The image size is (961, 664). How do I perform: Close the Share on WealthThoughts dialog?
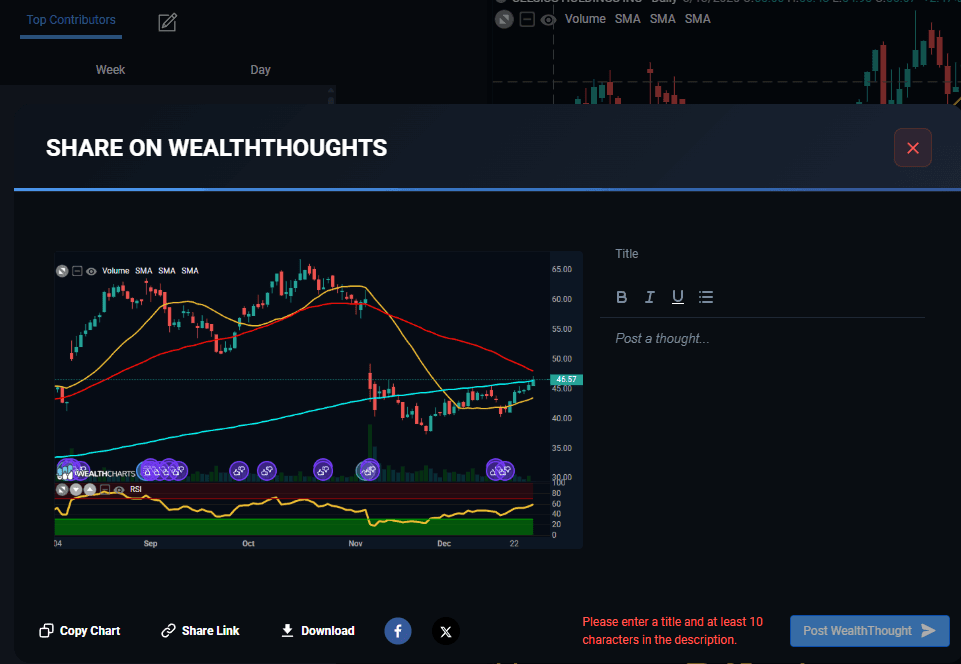tap(913, 148)
